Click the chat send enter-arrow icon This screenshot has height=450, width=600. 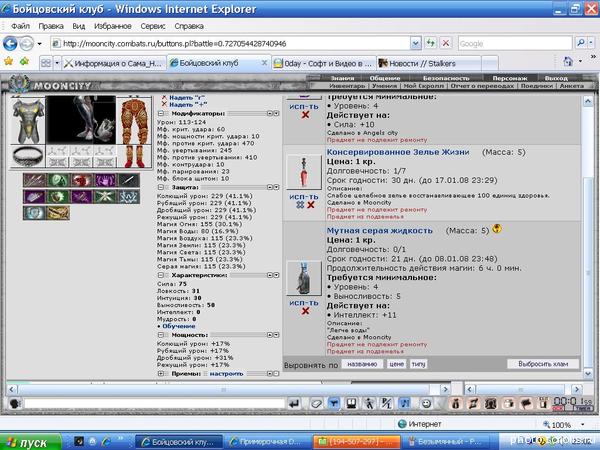294,403
